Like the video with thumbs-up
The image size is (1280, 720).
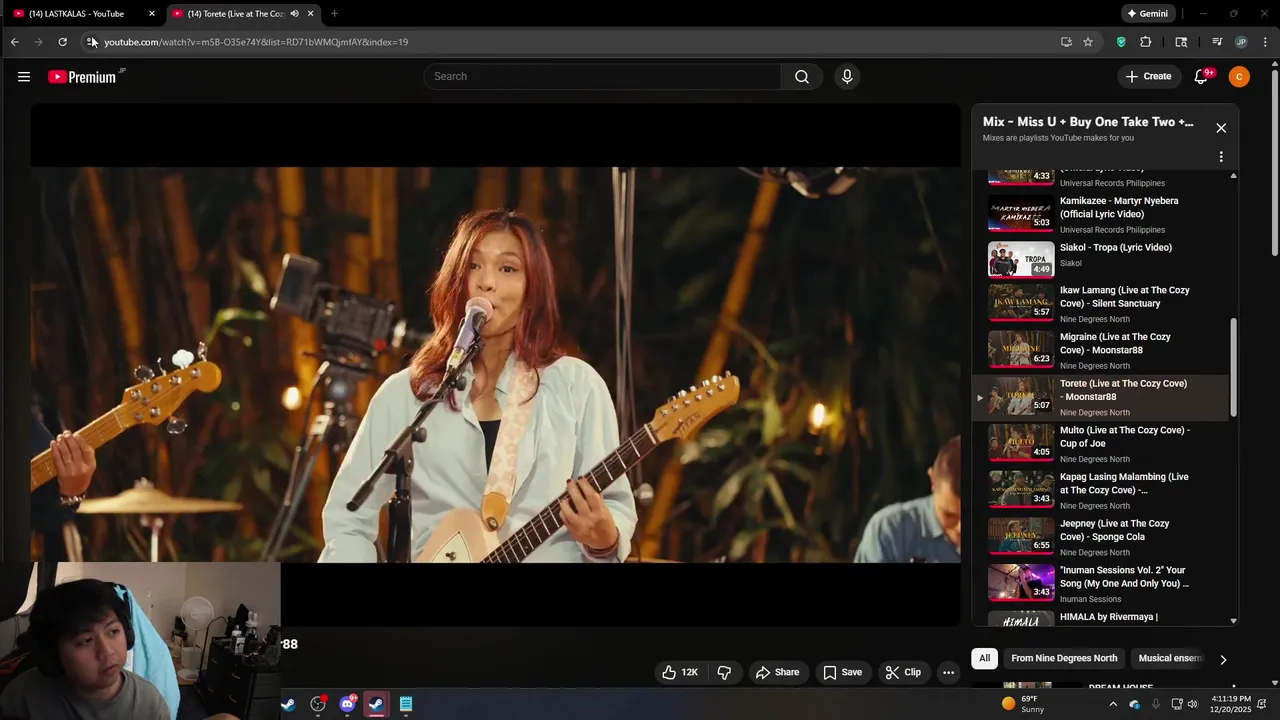point(679,672)
